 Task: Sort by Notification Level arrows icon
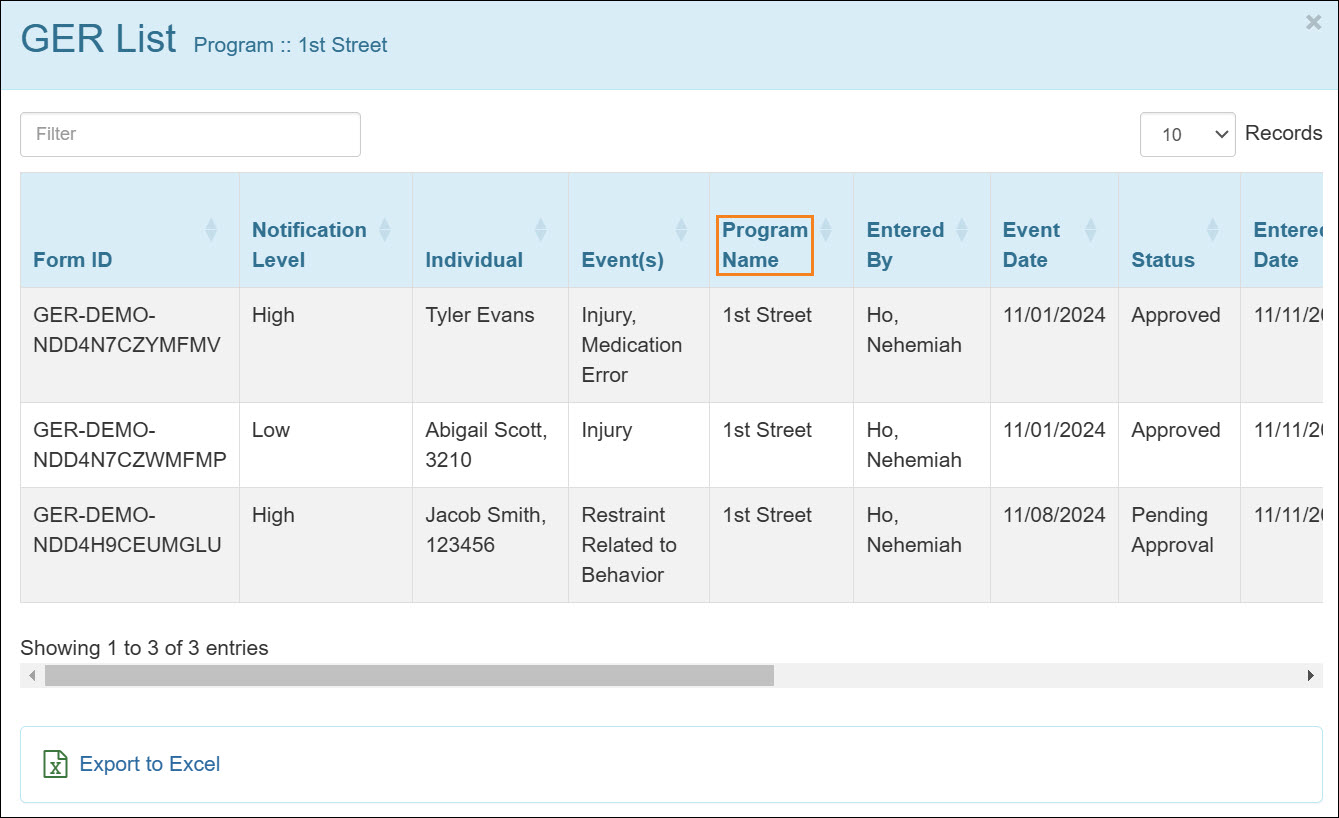[x=384, y=230]
